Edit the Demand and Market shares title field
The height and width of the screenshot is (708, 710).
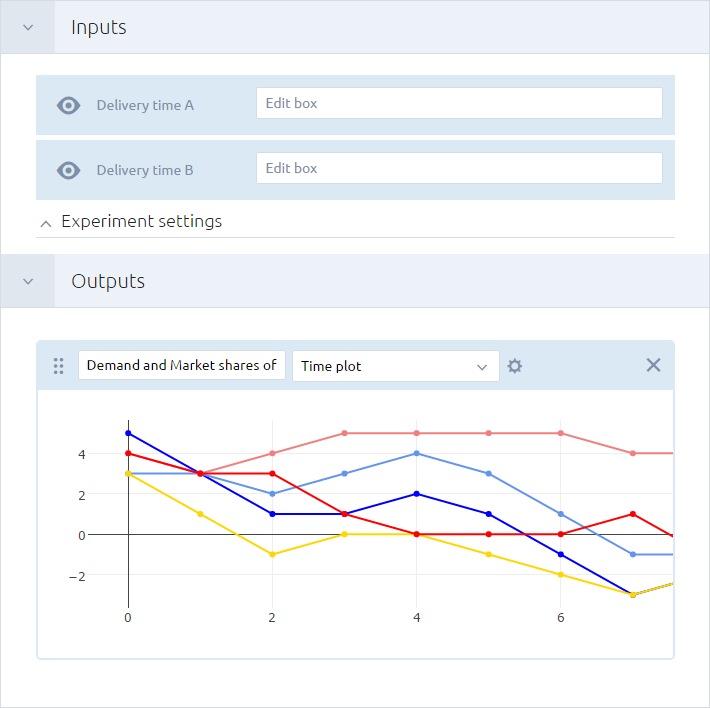point(182,365)
